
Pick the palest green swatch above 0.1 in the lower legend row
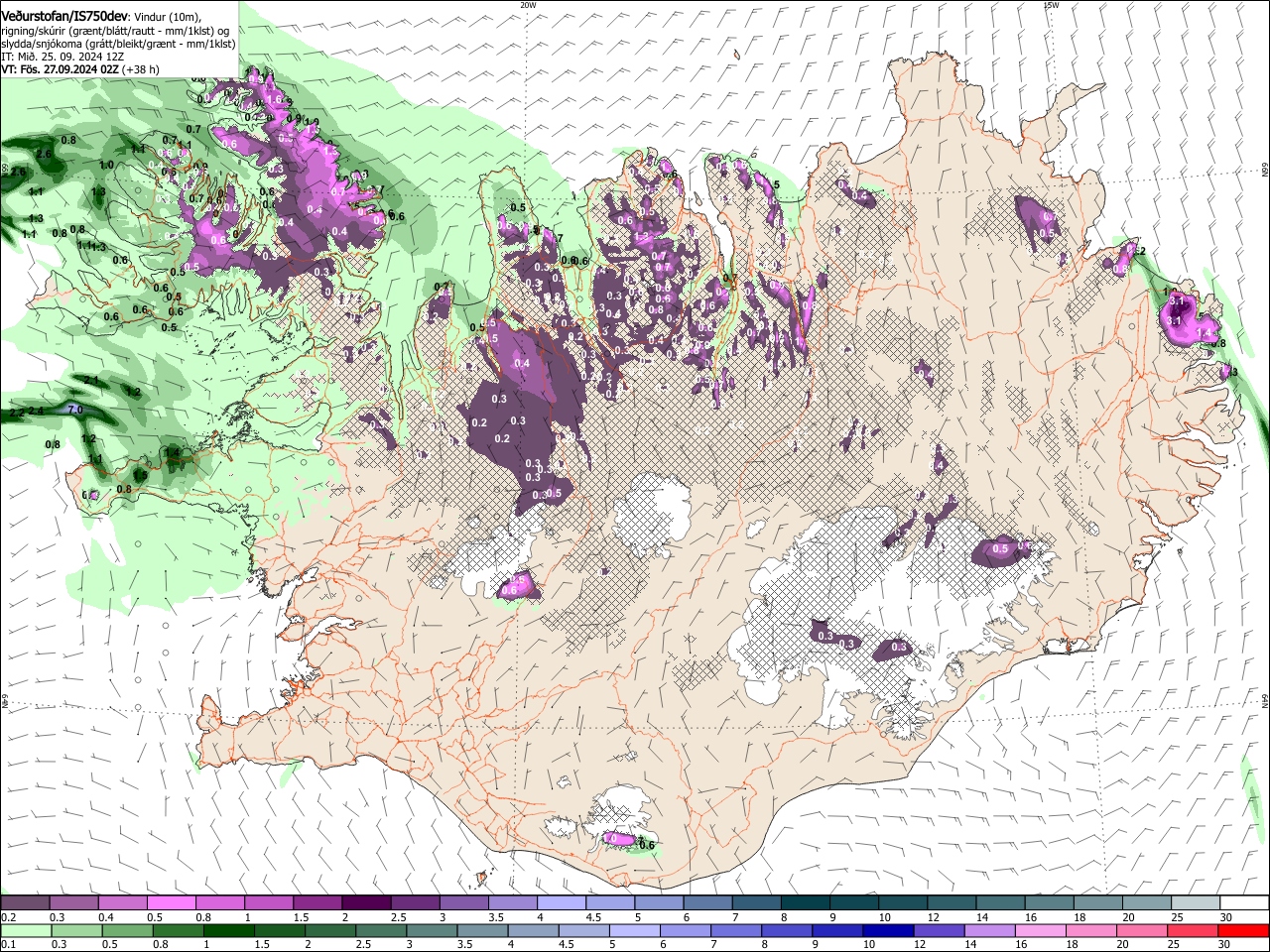pos(25,930)
